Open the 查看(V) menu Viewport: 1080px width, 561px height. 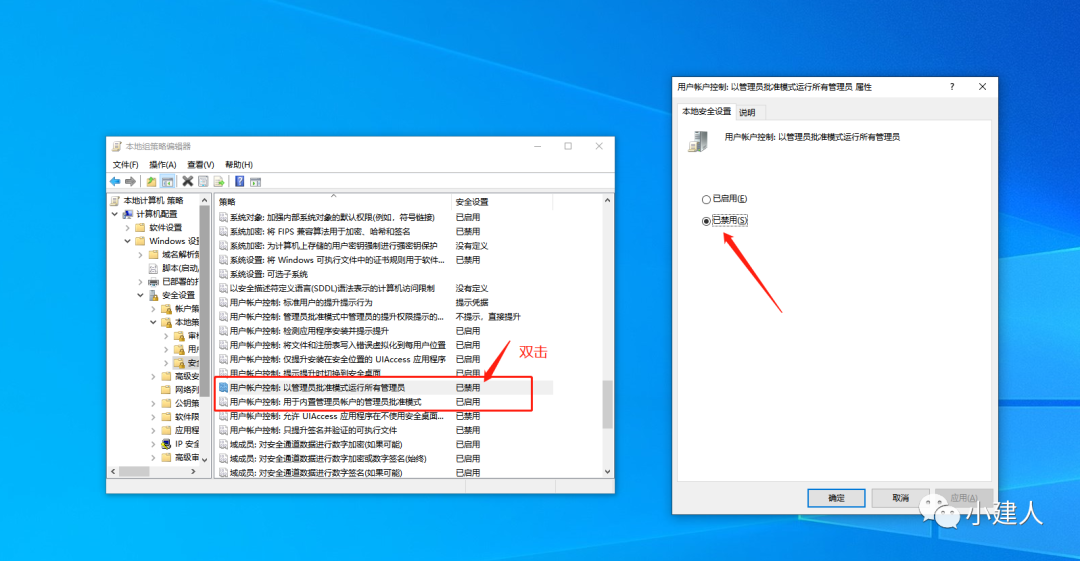200,165
